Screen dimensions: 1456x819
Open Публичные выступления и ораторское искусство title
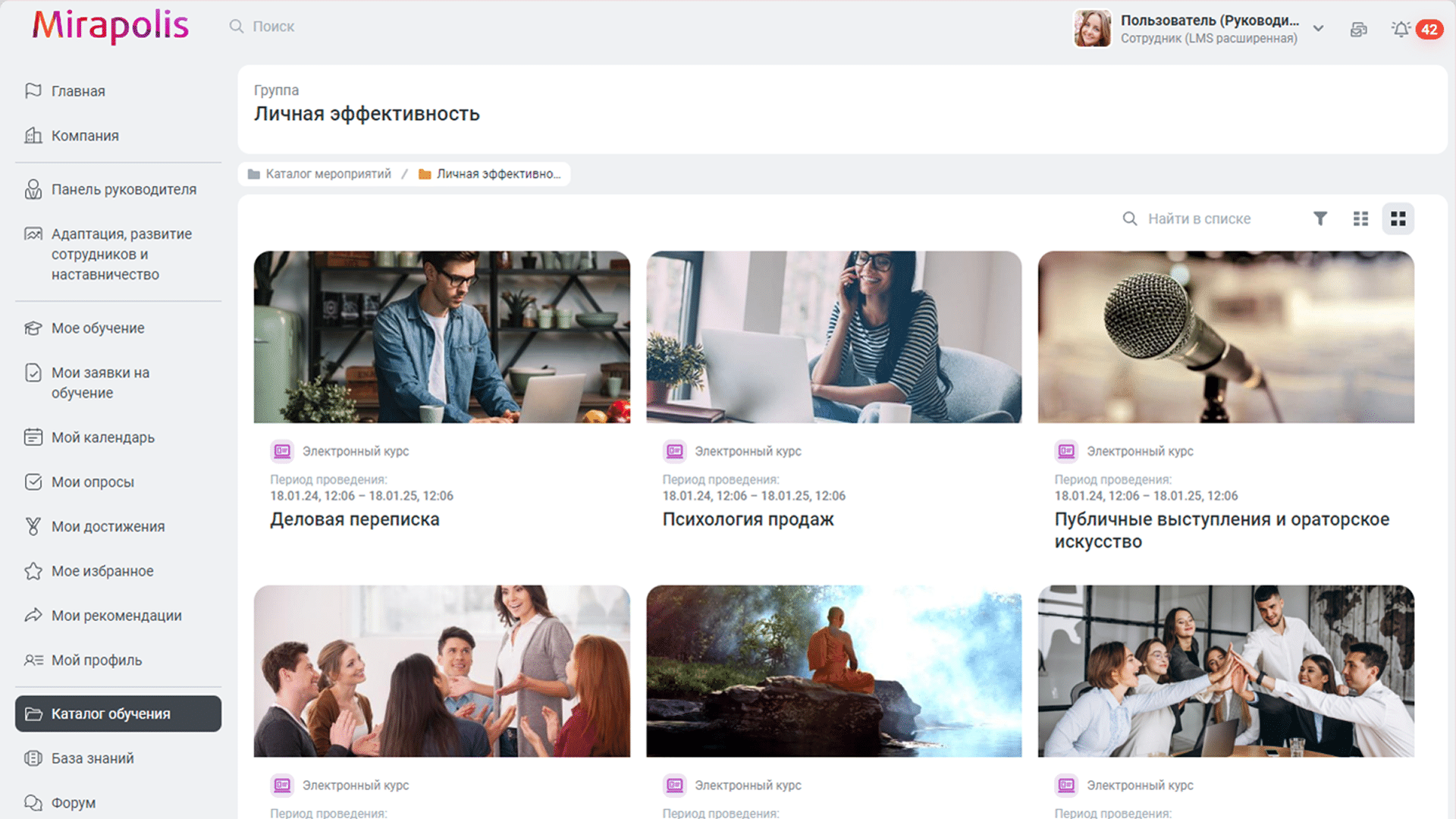[x=1222, y=531]
